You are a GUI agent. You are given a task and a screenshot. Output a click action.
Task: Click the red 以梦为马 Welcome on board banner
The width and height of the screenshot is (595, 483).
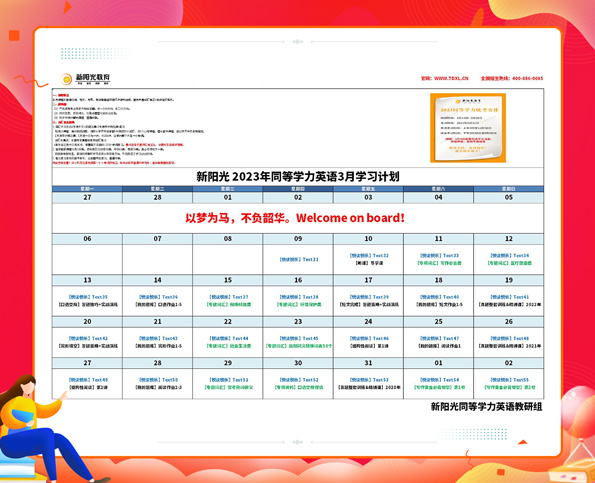tap(295, 218)
